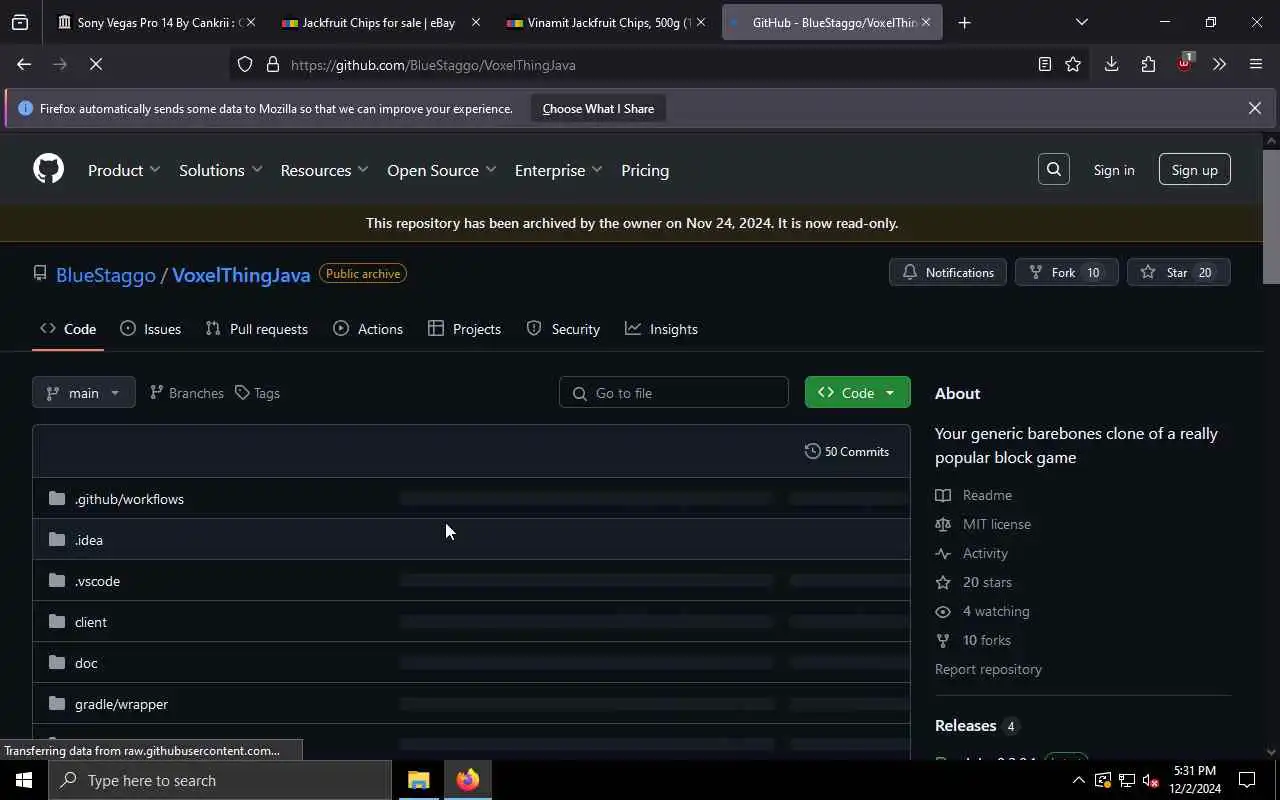This screenshot has height=800, width=1280.
Task: Open the GitHub search magnifier button
Action: tap(1054, 170)
